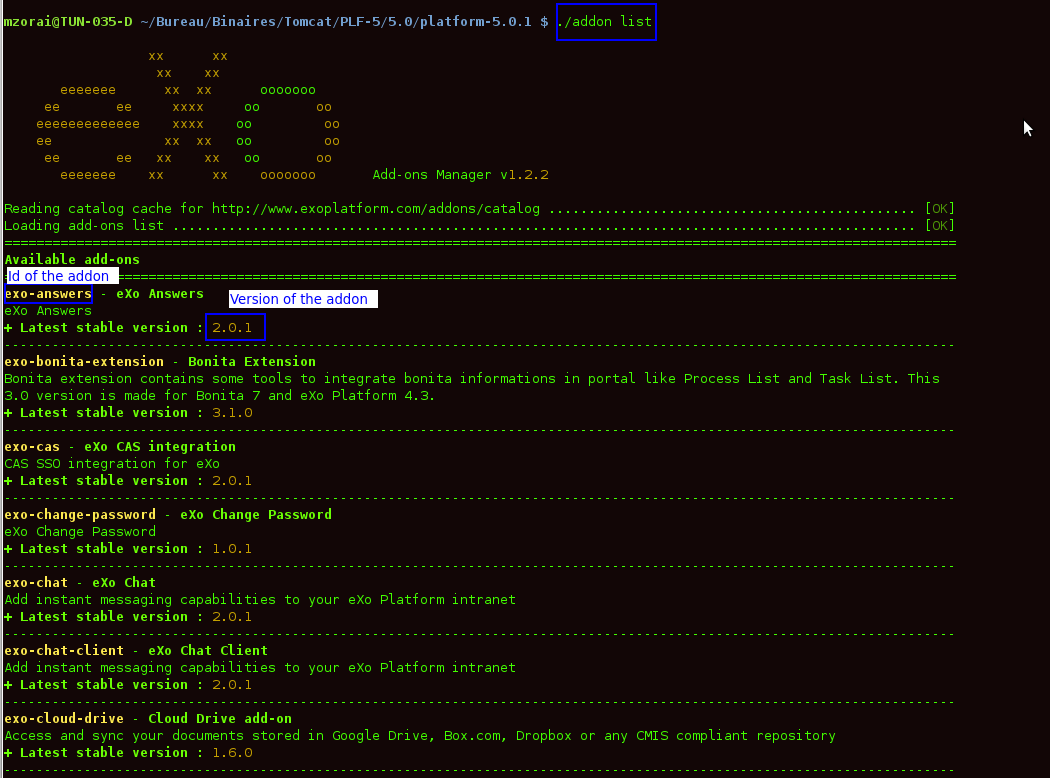Select 'Add-ons Manager v1.2.2' text
Screen dimensions: 1050x778
(x=460, y=175)
